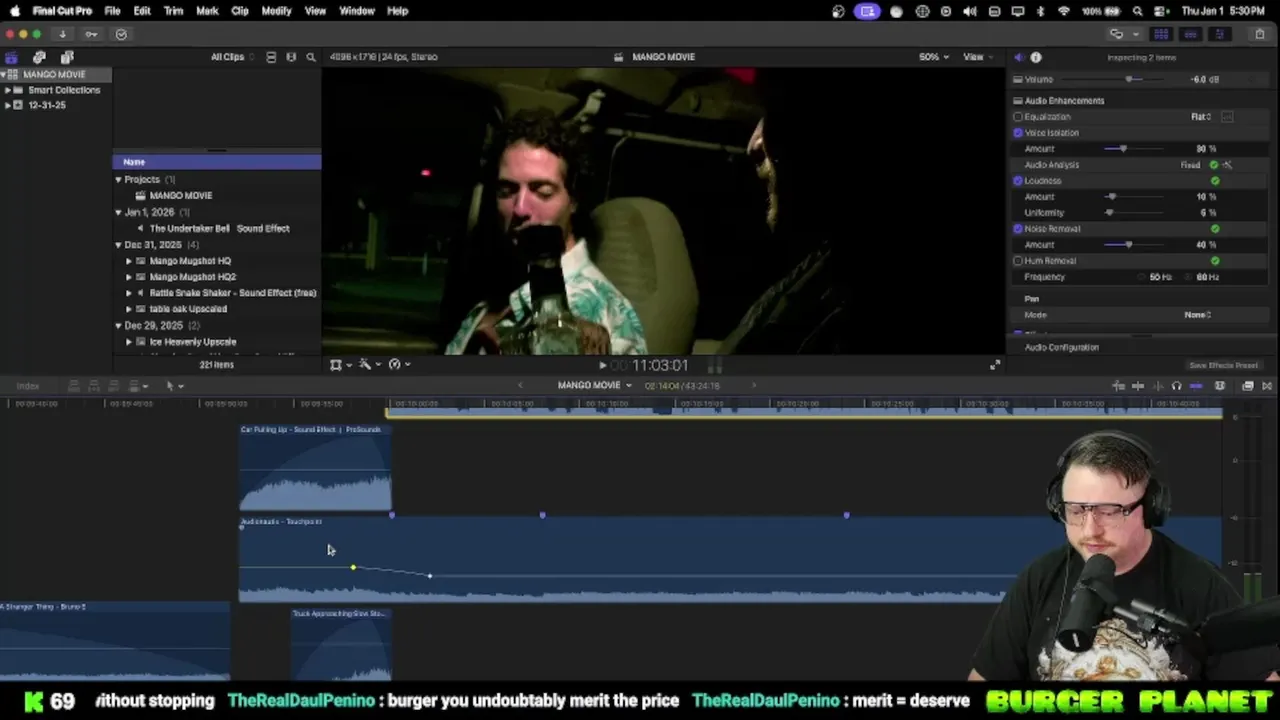Select Car Pulling Up sound effect clip
Viewport: 1280px width, 720px height.
[x=315, y=469]
